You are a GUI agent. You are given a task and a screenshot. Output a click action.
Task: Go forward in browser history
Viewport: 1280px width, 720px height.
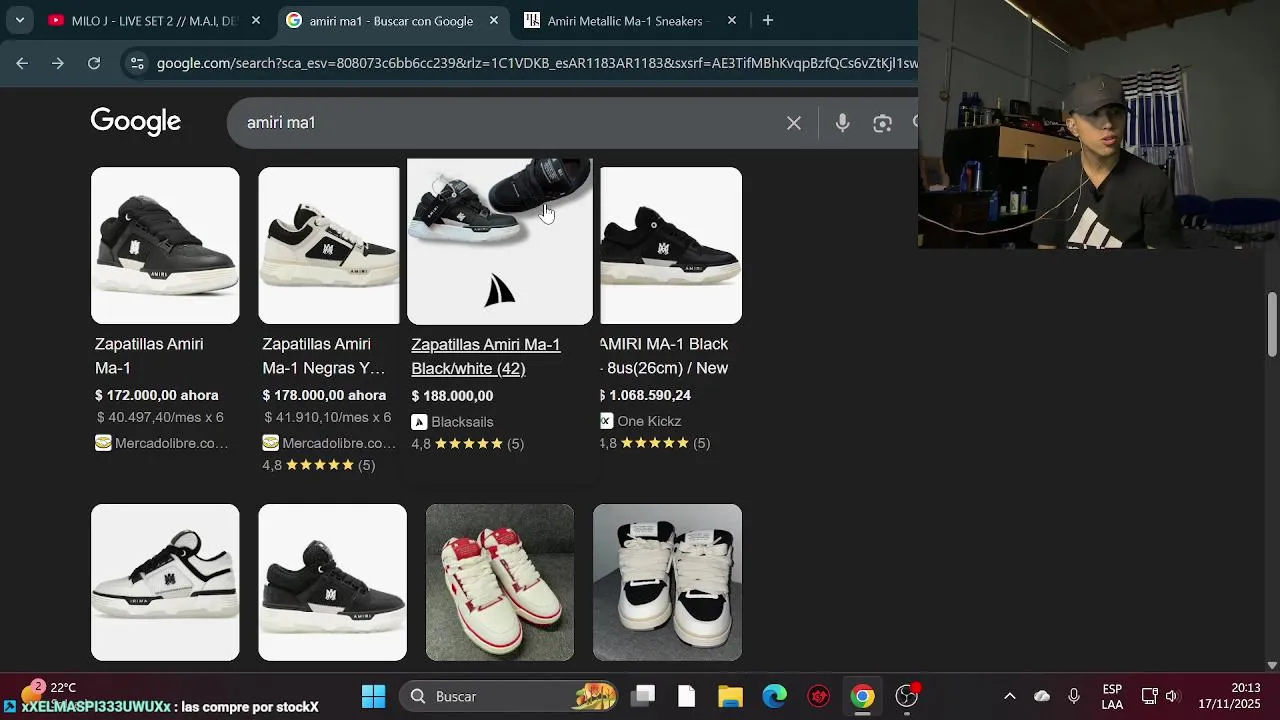pos(58,63)
